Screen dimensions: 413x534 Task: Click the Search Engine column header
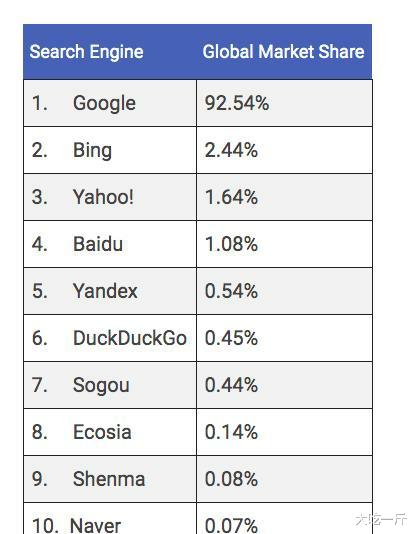point(86,52)
